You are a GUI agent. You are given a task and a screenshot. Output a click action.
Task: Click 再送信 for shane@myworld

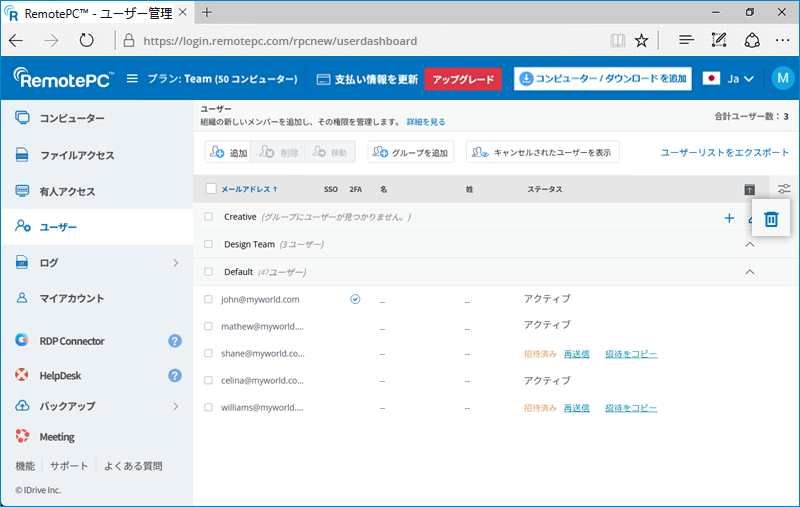pos(577,353)
